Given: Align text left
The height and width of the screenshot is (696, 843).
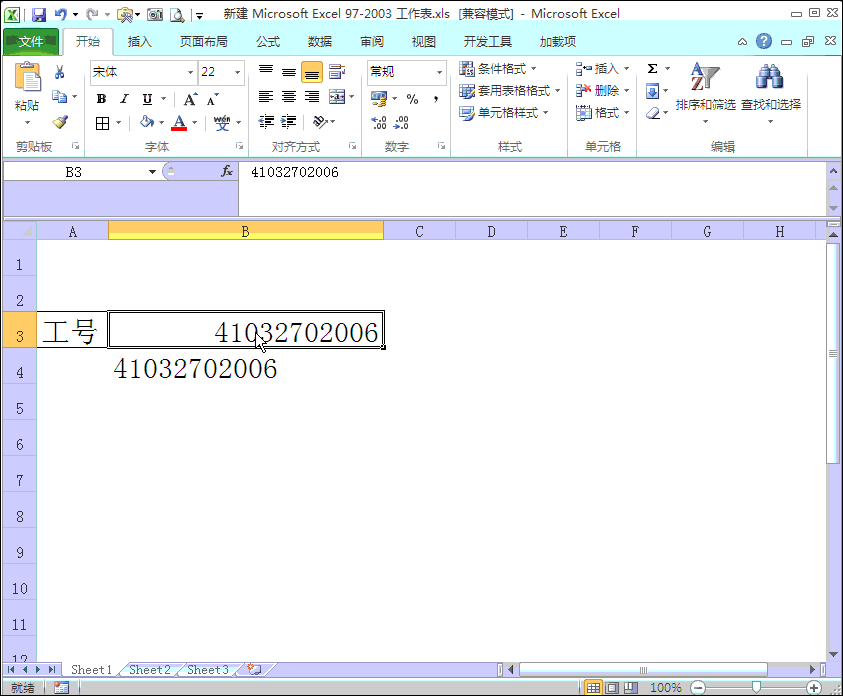Looking at the screenshot, I should 266,97.
